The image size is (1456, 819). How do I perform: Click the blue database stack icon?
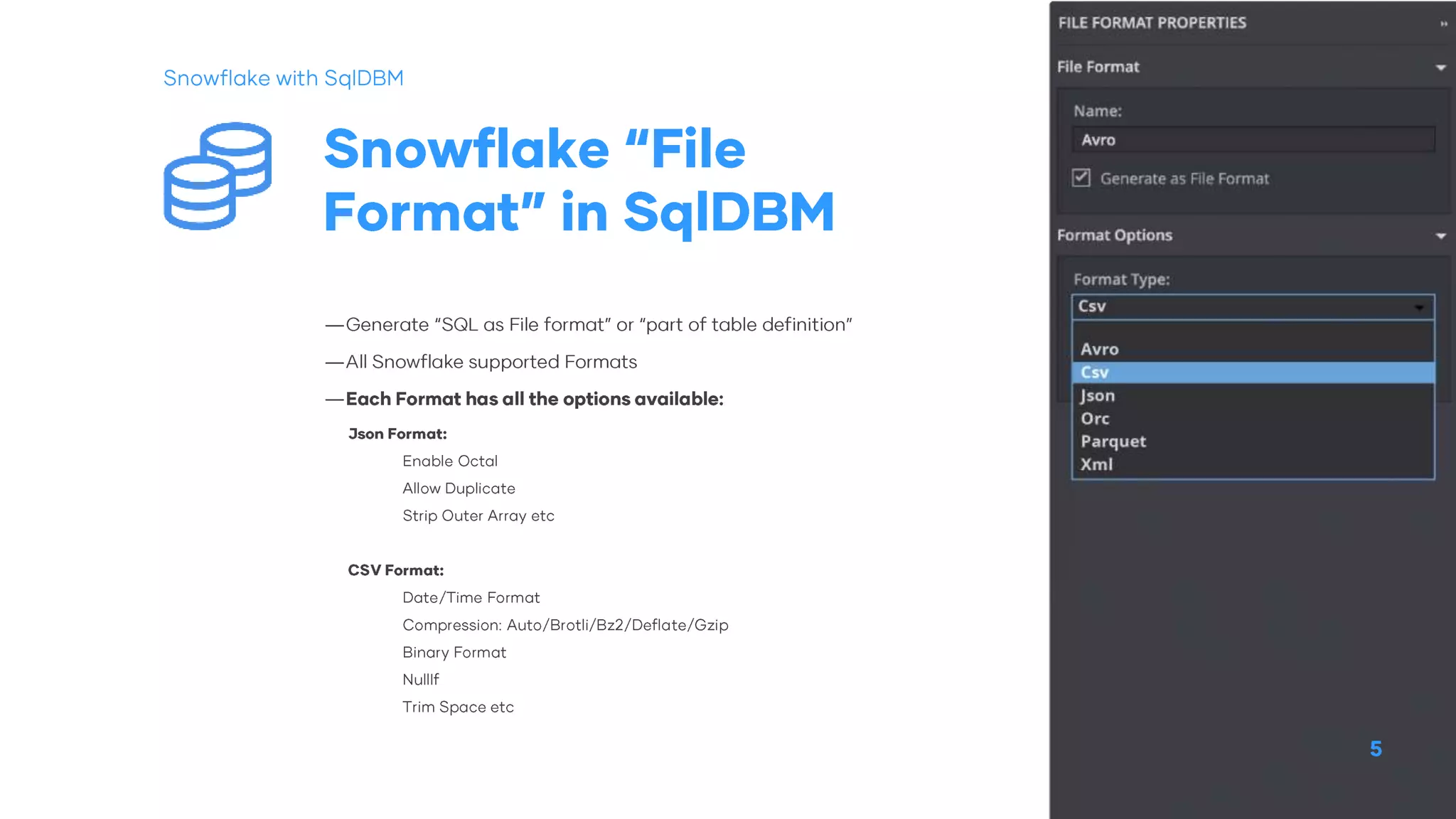coord(218,176)
